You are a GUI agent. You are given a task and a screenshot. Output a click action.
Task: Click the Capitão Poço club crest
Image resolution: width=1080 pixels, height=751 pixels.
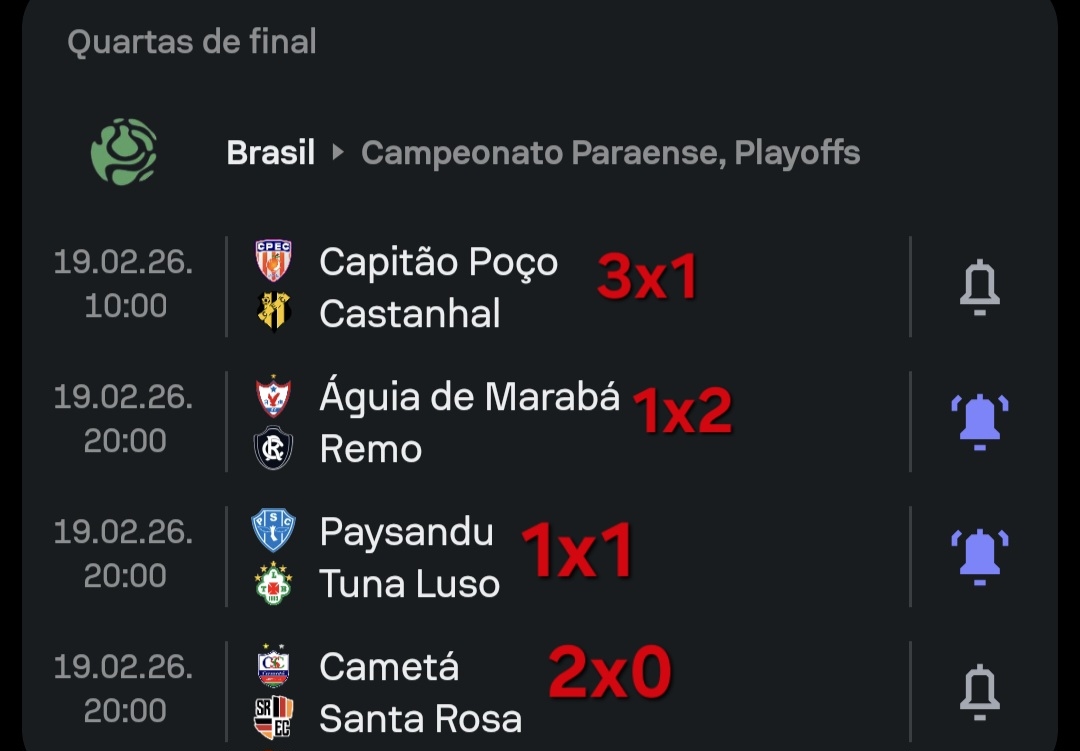pos(274,261)
